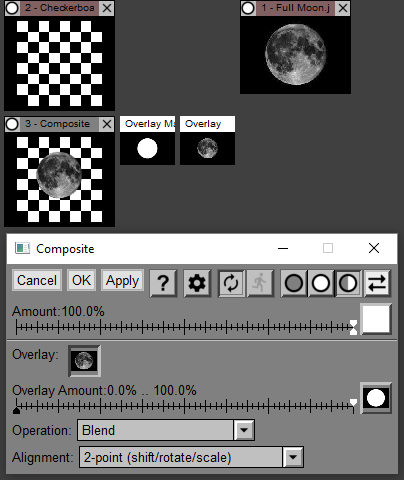Click the Apply button
This screenshot has width=404, height=480.
pos(122,280)
